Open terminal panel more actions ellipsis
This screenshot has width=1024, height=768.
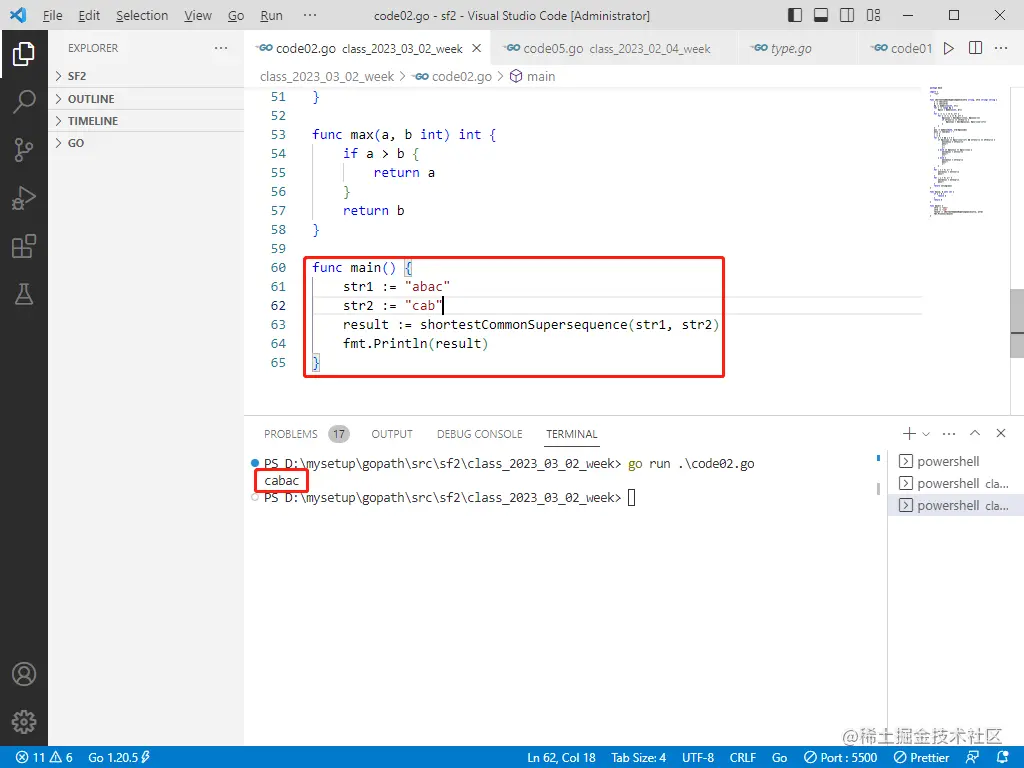tap(949, 434)
